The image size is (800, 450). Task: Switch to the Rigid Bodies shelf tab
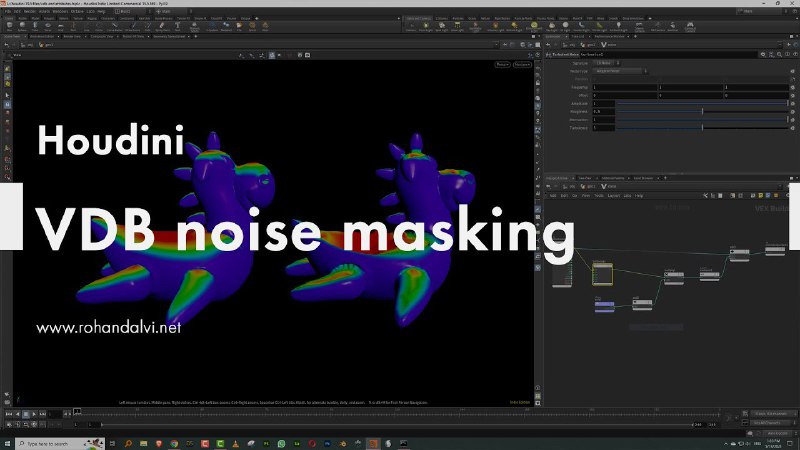point(502,18)
